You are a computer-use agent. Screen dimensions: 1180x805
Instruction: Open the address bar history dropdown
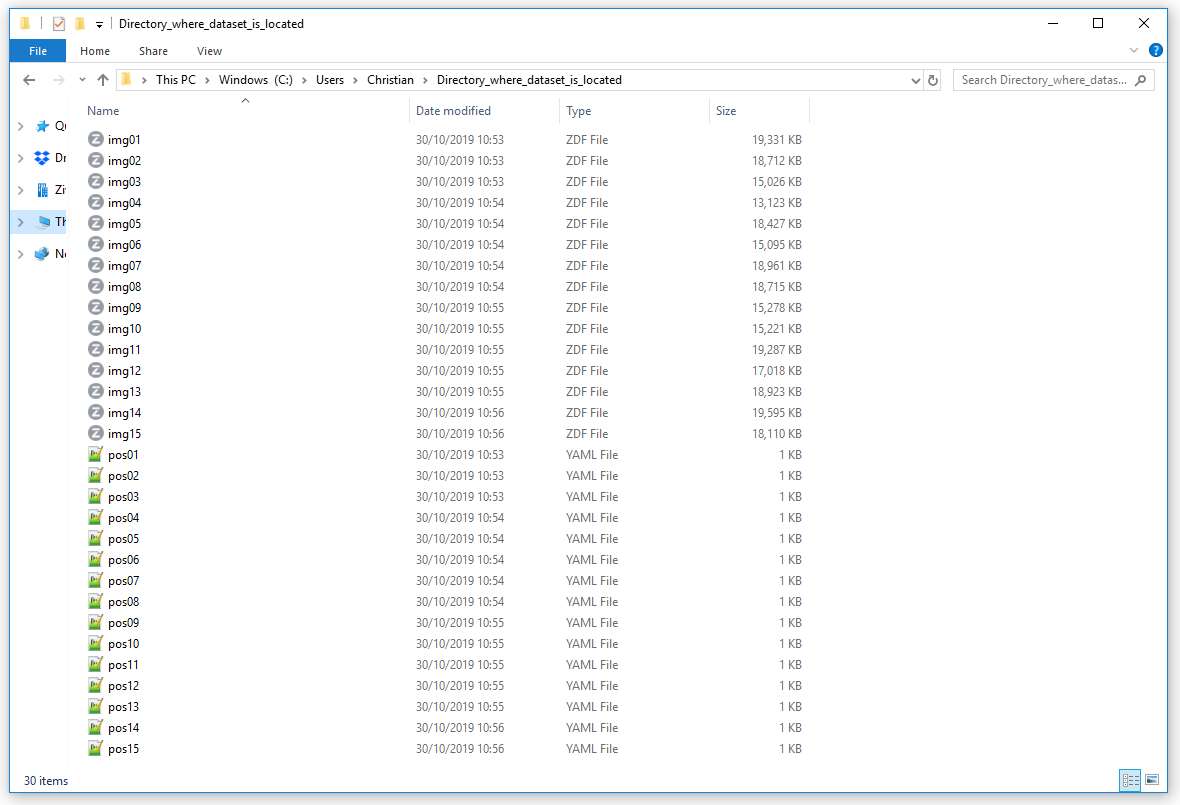pyautogui.click(x=915, y=80)
